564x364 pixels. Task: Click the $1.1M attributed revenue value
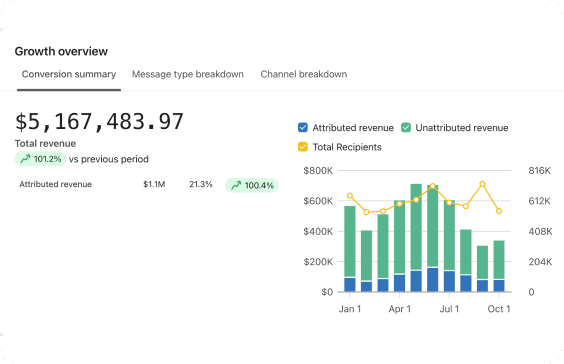point(154,185)
